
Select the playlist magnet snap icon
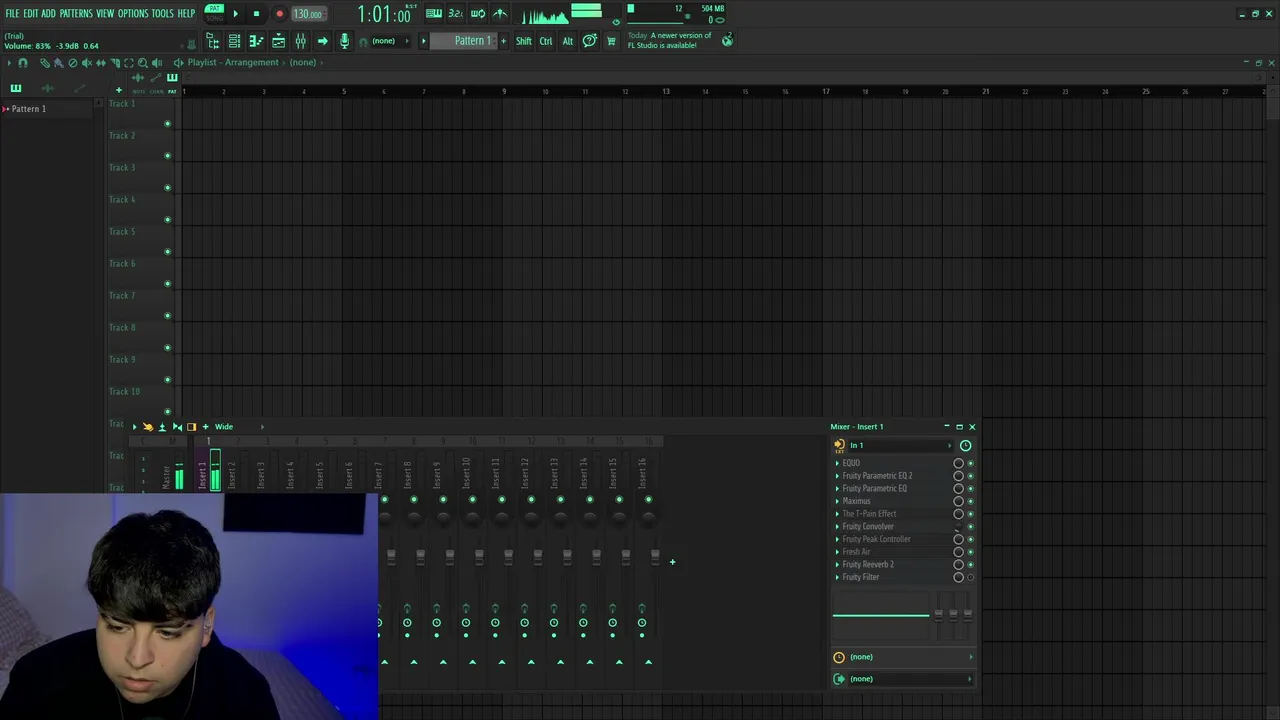[23, 62]
